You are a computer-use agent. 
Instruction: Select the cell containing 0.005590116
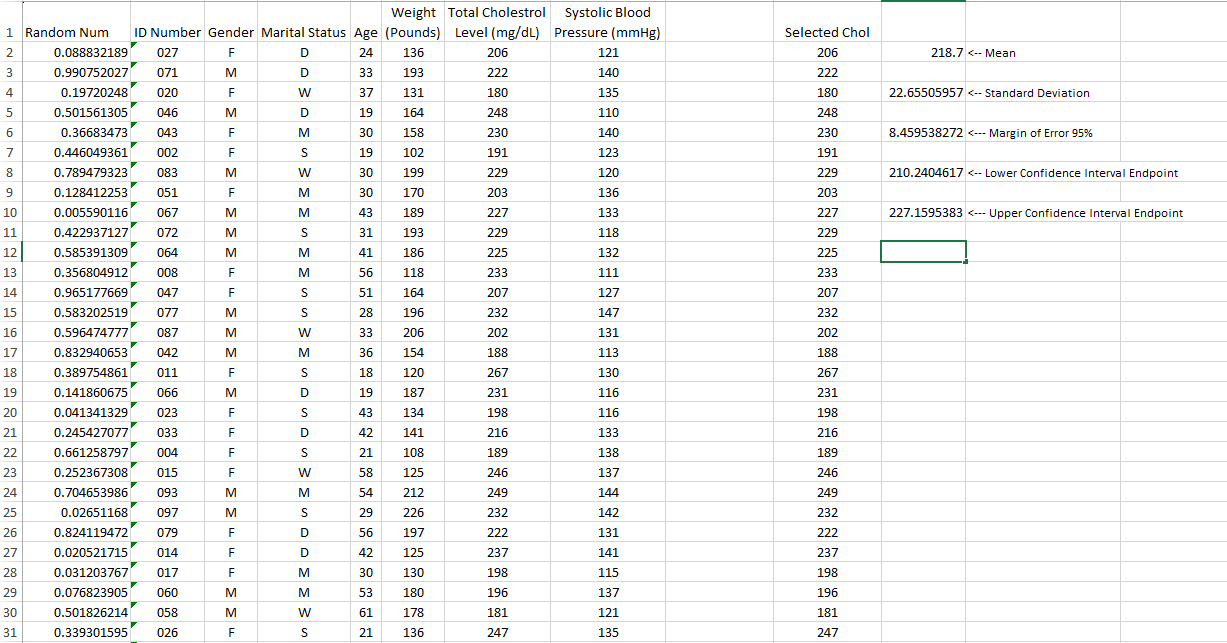75,212
